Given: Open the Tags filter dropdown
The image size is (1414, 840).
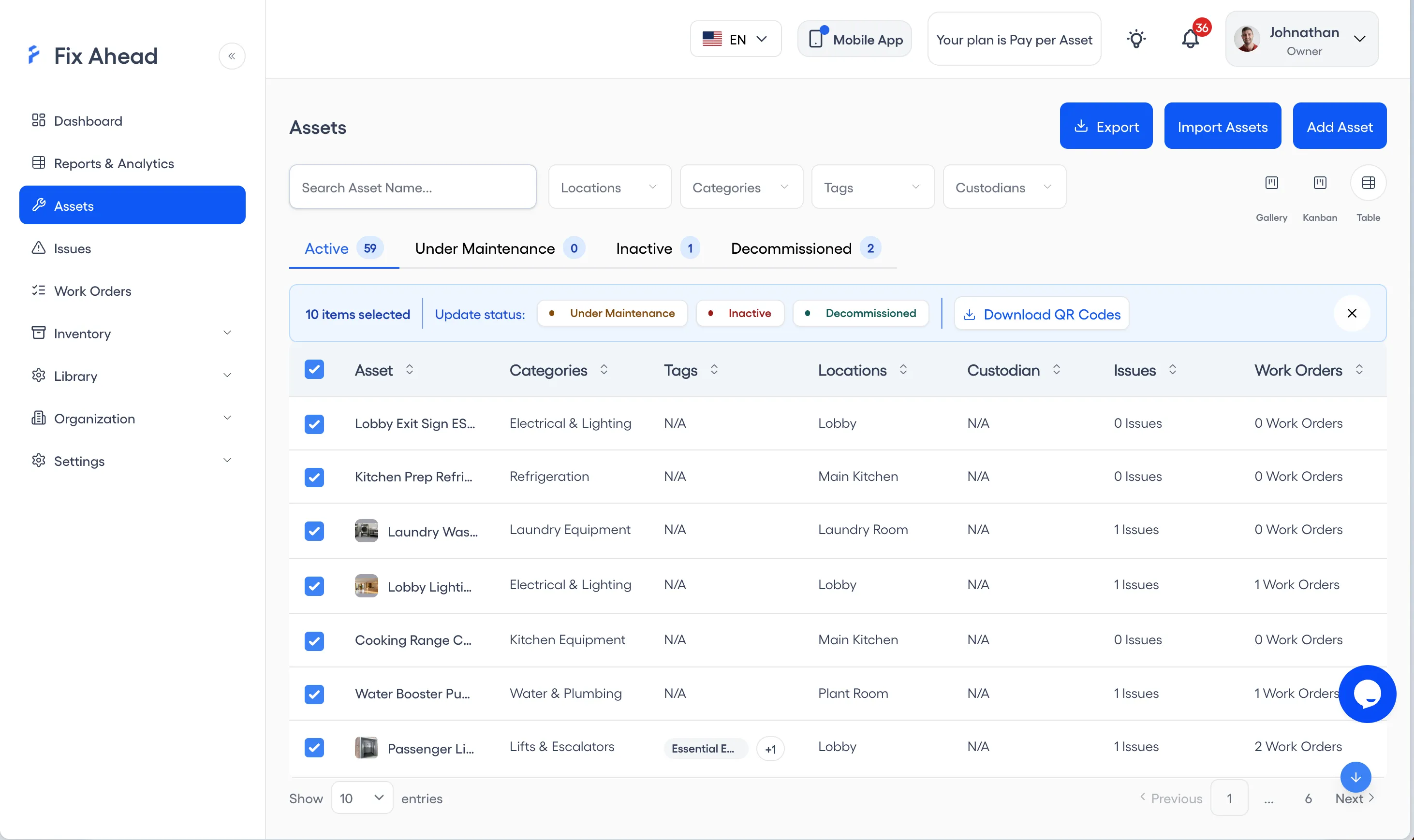Looking at the screenshot, I should 873,187.
